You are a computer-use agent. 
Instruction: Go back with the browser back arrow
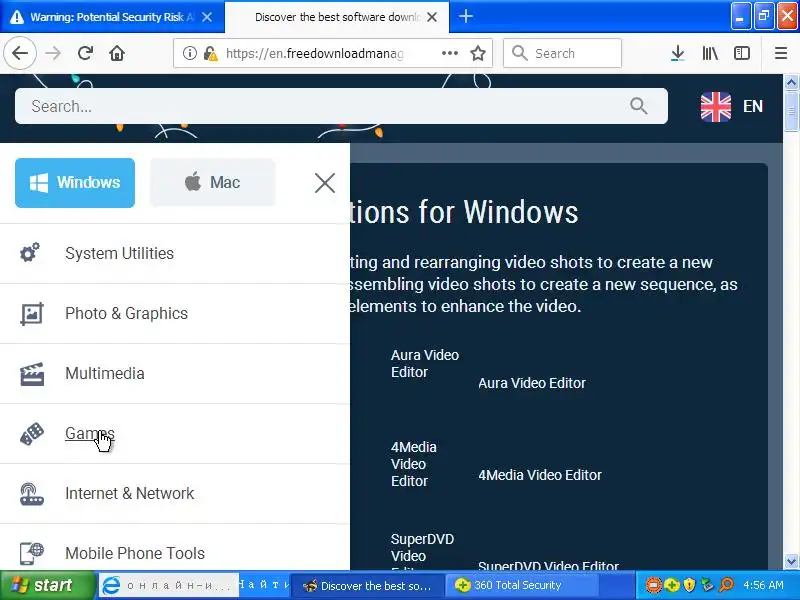(x=20, y=53)
